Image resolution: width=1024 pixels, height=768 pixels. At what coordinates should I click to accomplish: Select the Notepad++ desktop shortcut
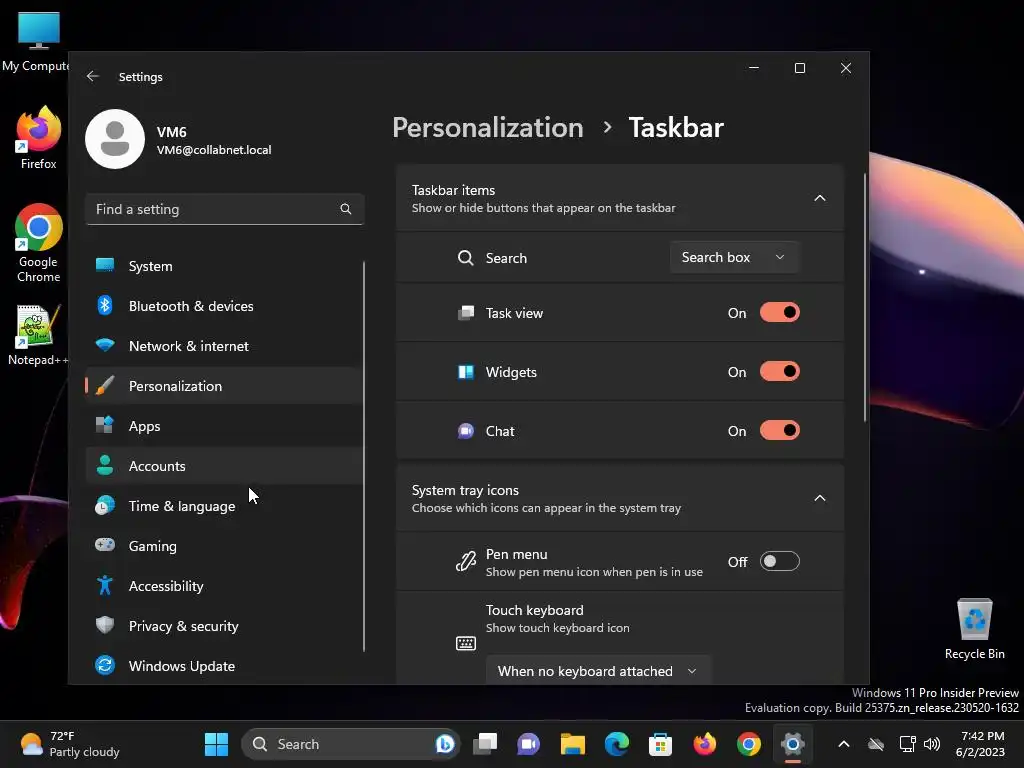[x=38, y=334]
